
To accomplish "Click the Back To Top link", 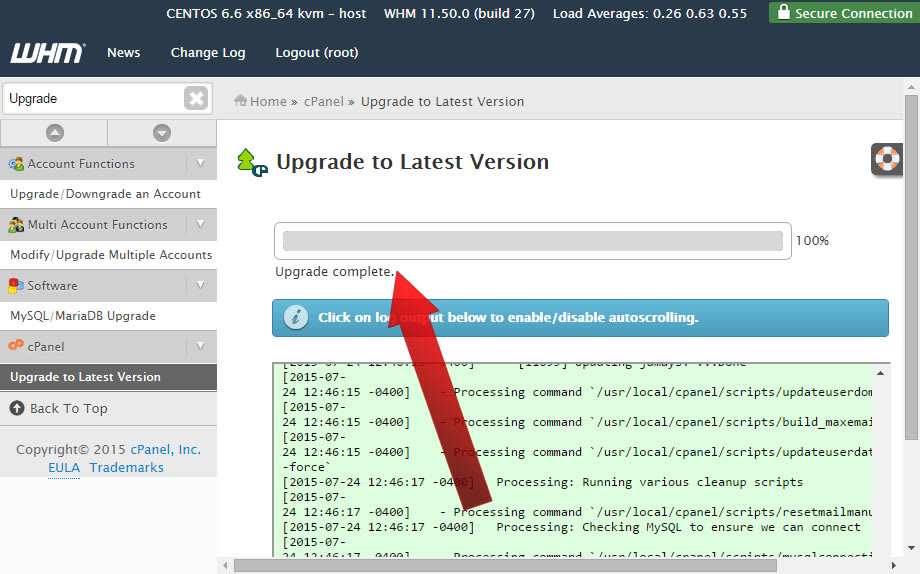I will pos(69,408).
